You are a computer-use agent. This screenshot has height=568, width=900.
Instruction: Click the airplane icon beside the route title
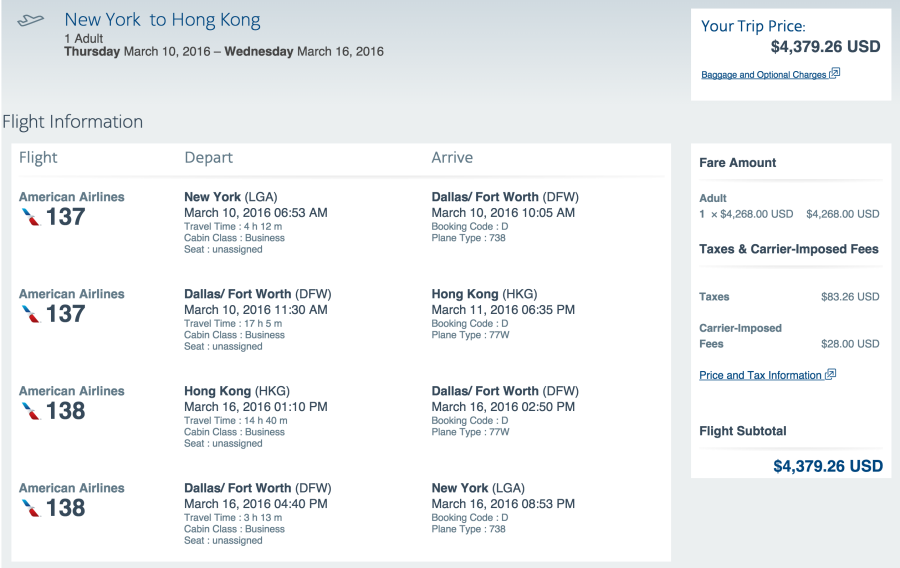[x=31, y=20]
